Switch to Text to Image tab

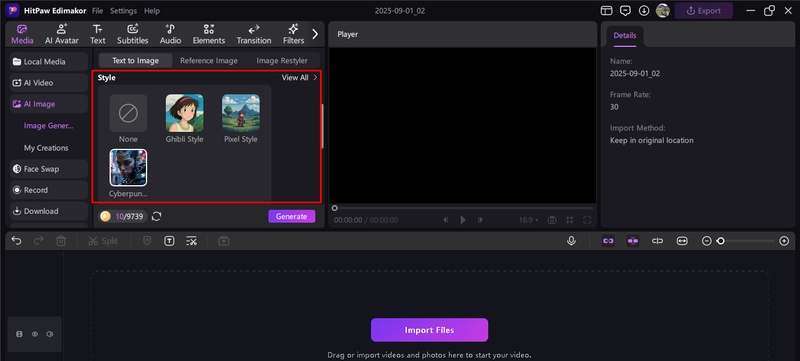pos(135,61)
